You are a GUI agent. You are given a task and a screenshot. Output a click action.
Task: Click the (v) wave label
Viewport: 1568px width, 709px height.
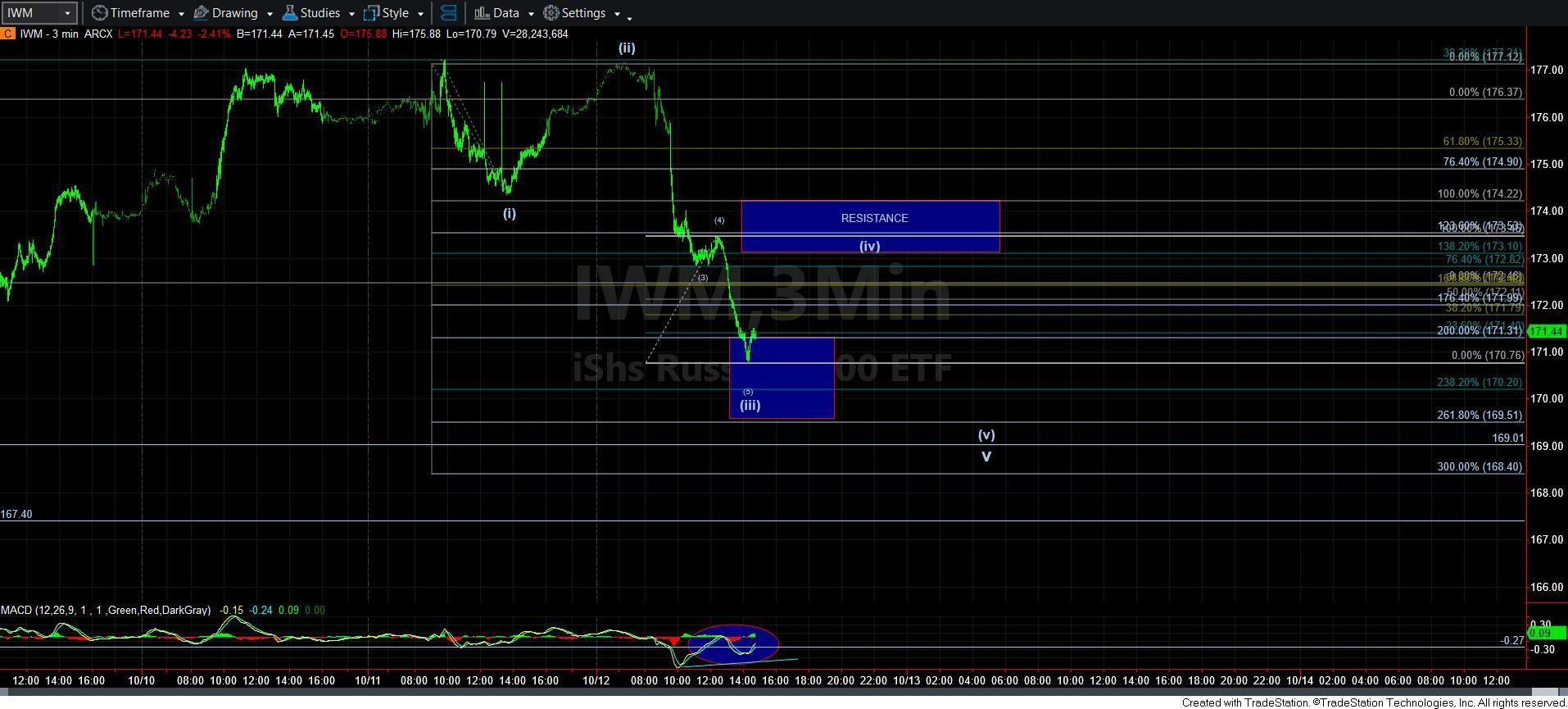click(986, 435)
